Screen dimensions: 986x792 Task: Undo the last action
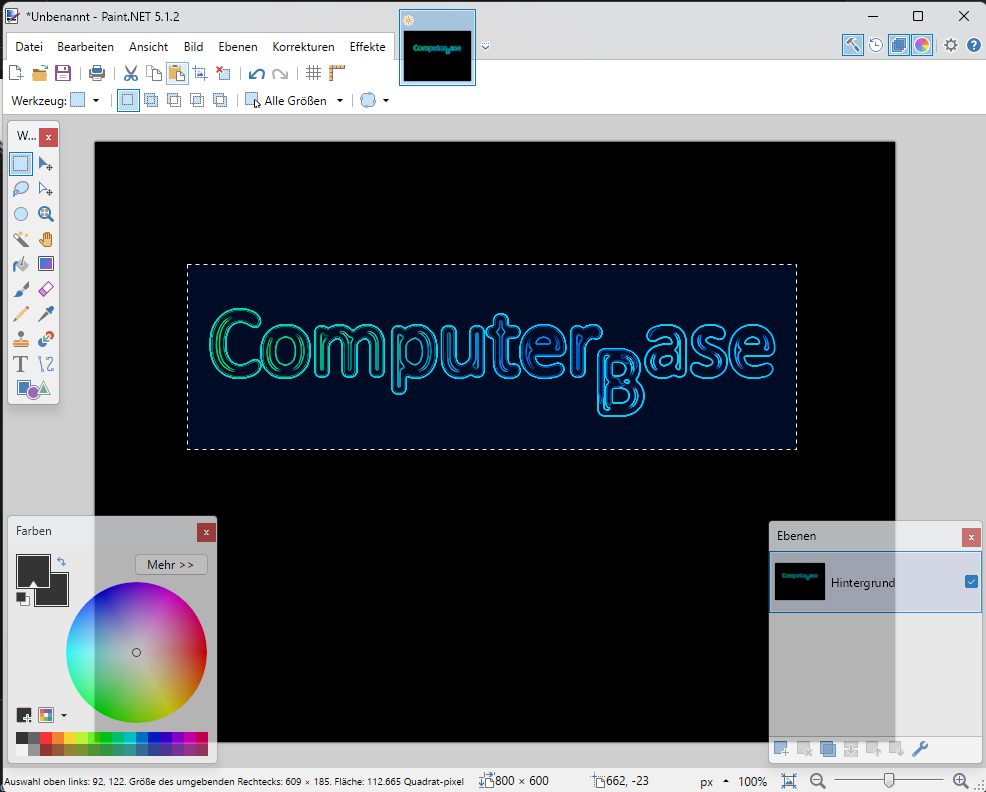point(257,73)
